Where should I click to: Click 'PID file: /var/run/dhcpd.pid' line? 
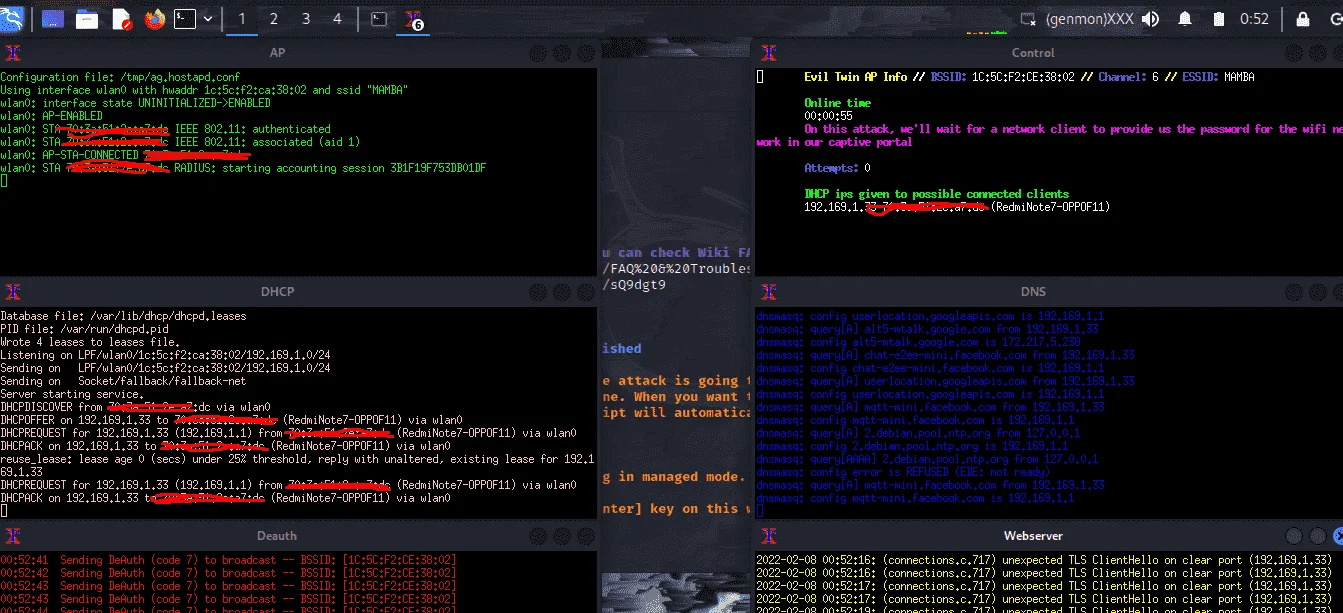click(x=84, y=329)
